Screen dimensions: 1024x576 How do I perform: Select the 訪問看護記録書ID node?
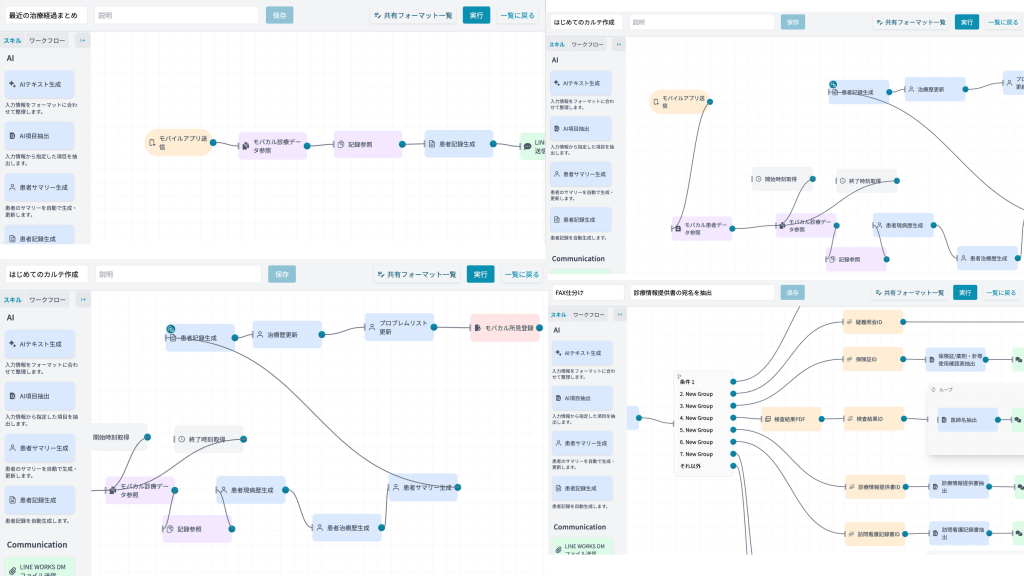pos(874,533)
